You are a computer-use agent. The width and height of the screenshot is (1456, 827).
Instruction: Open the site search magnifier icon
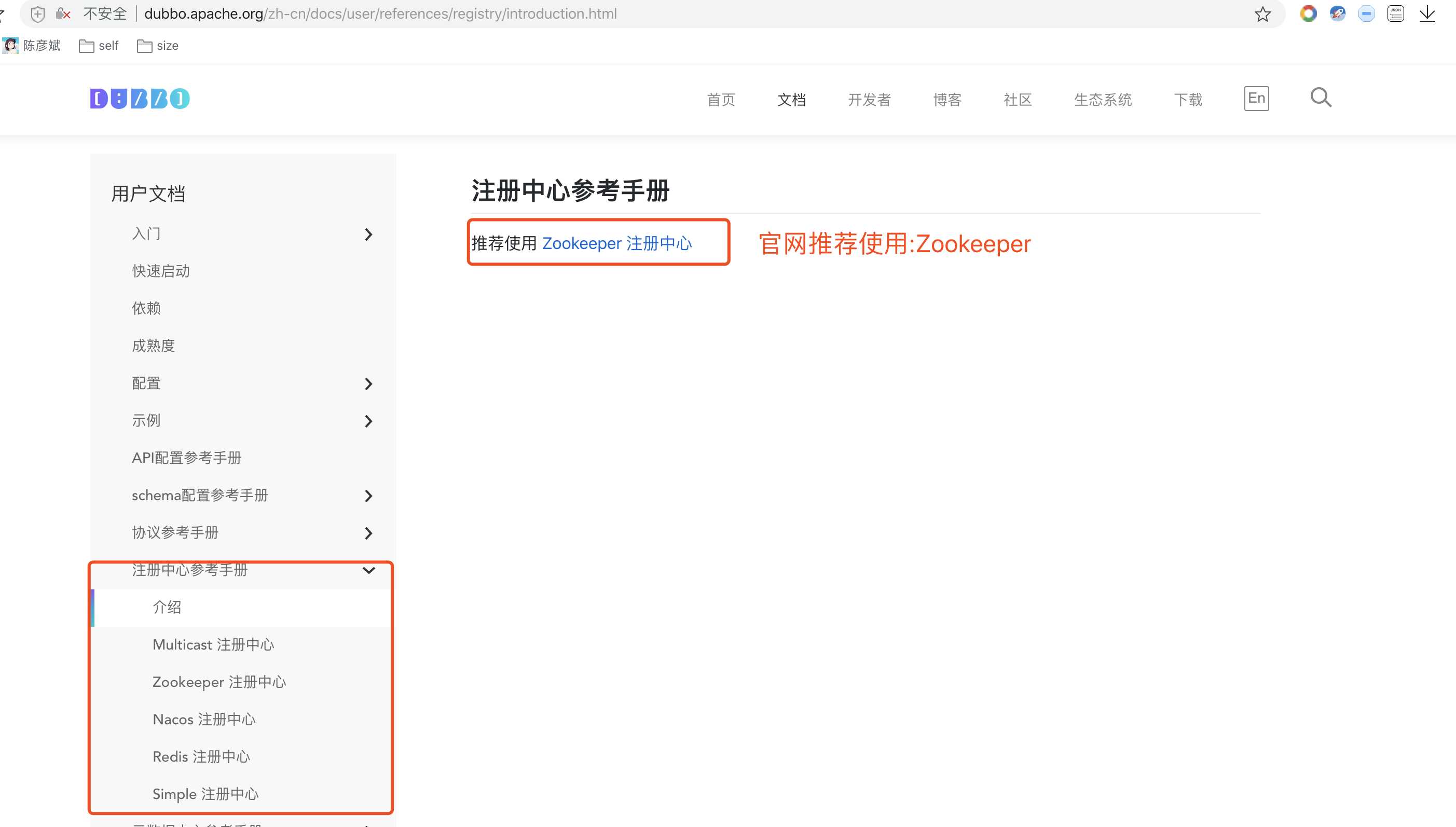point(1321,98)
